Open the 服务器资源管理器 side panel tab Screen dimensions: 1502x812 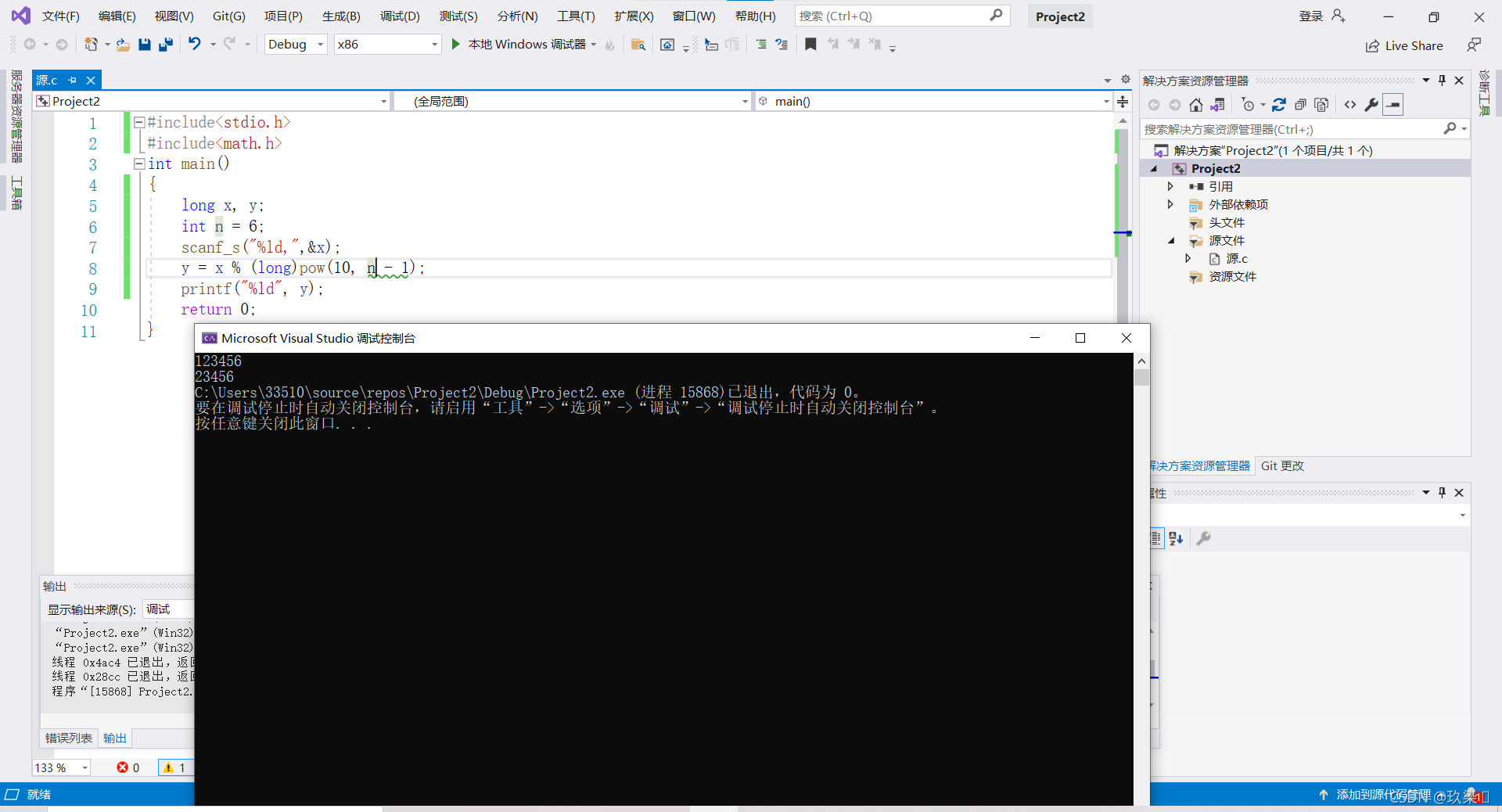[x=16, y=116]
